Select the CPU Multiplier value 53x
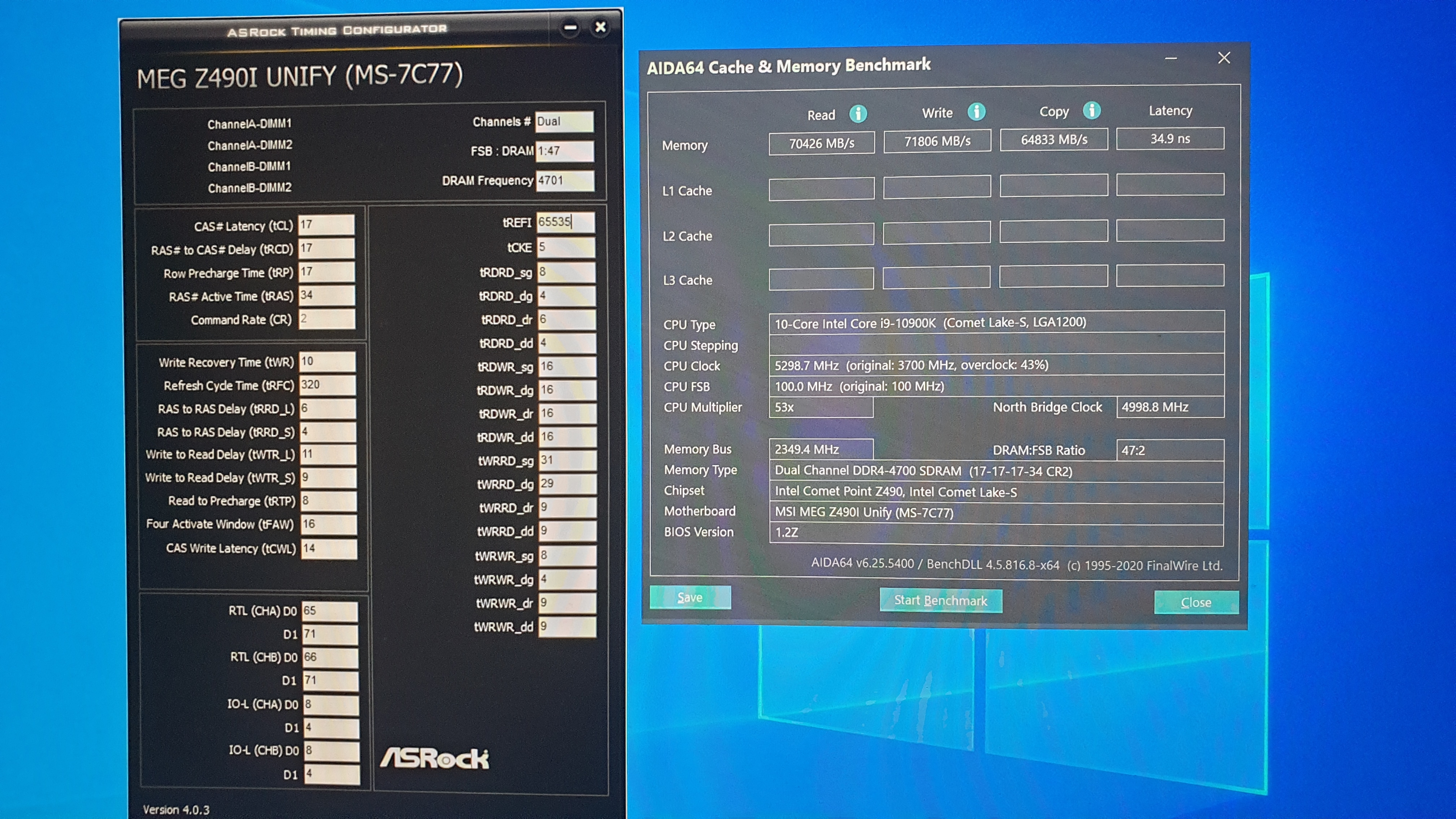 coord(821,408)
